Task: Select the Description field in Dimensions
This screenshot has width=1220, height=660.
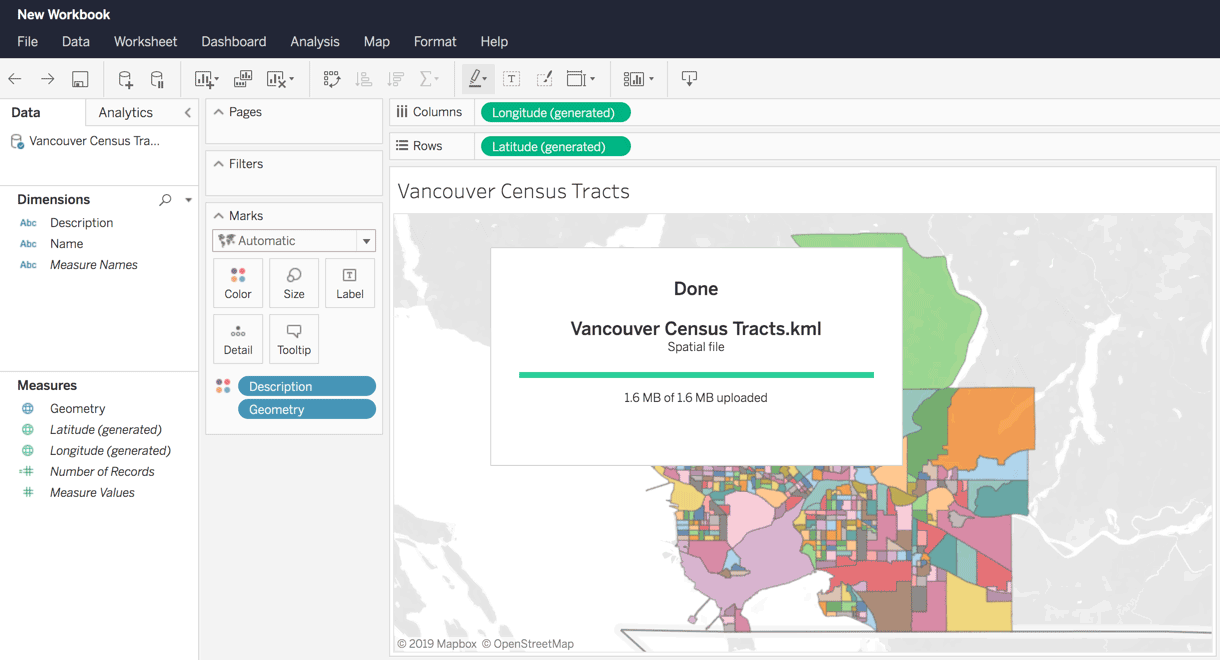Action: tap(81, 223)
